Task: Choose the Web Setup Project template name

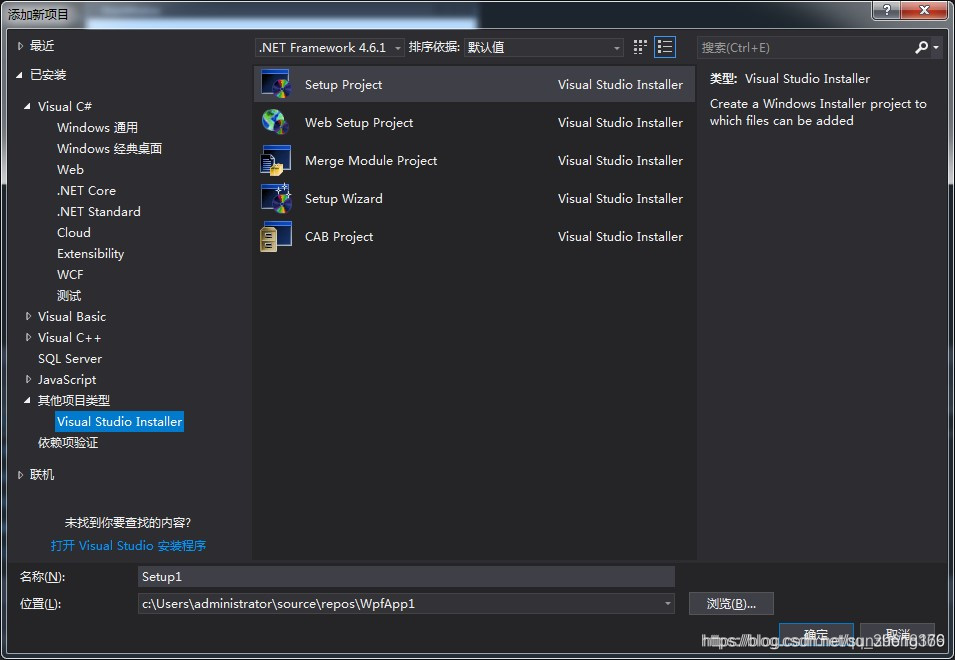Action: point(359,122)
